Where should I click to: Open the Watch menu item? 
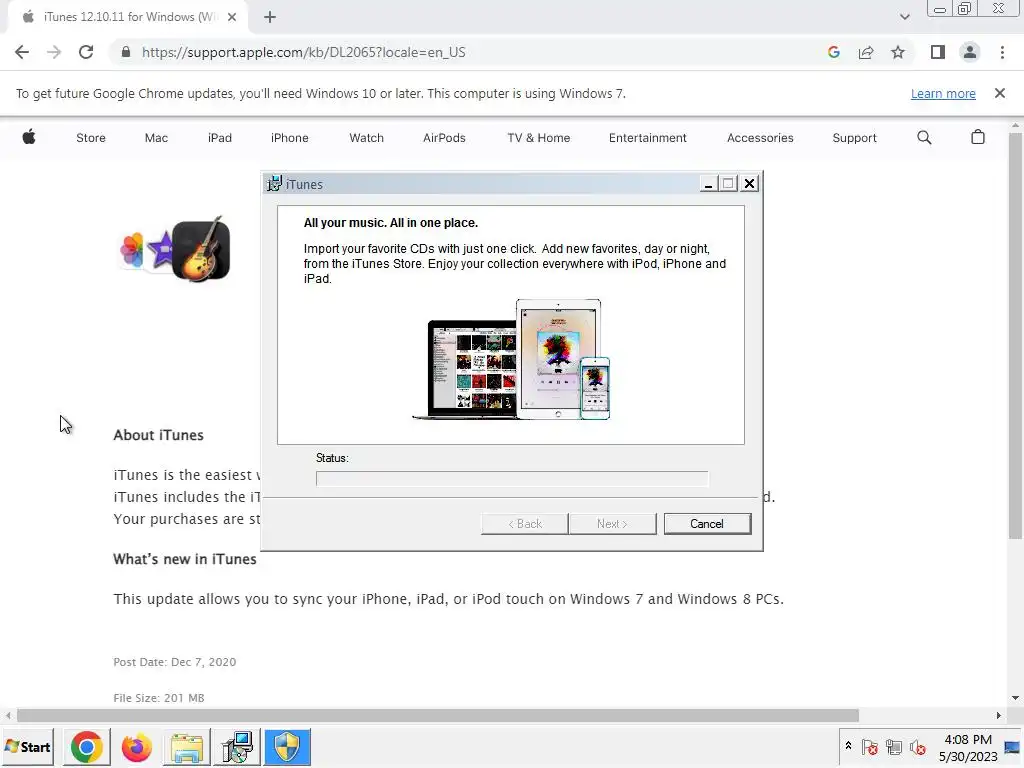[366, 138]
